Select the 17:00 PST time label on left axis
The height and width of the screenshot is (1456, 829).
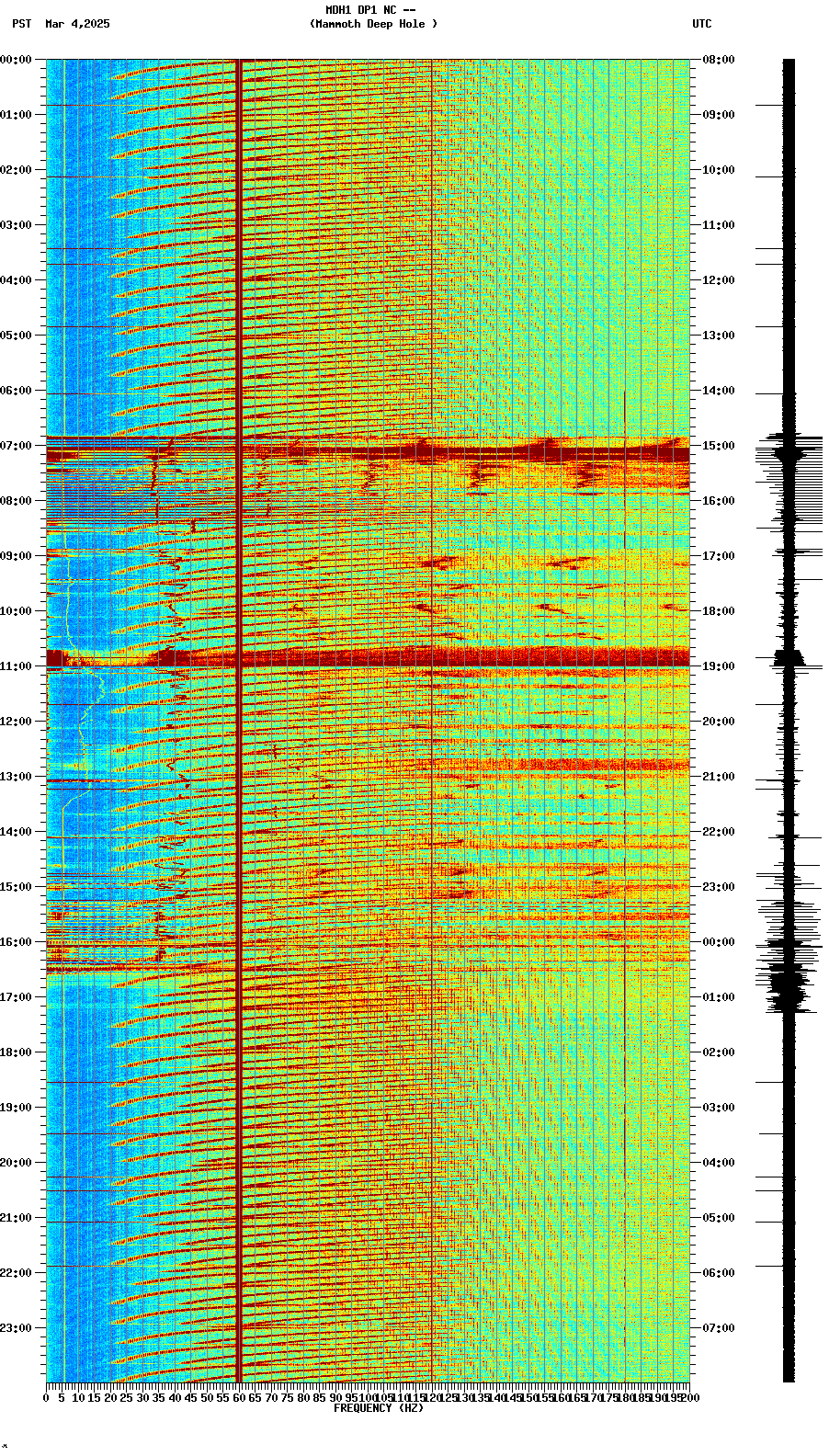(x=16, y=997)
